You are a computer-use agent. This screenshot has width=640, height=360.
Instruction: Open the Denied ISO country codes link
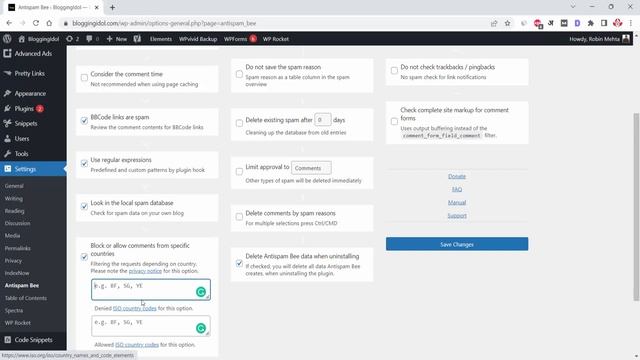(x=134, y=308)
